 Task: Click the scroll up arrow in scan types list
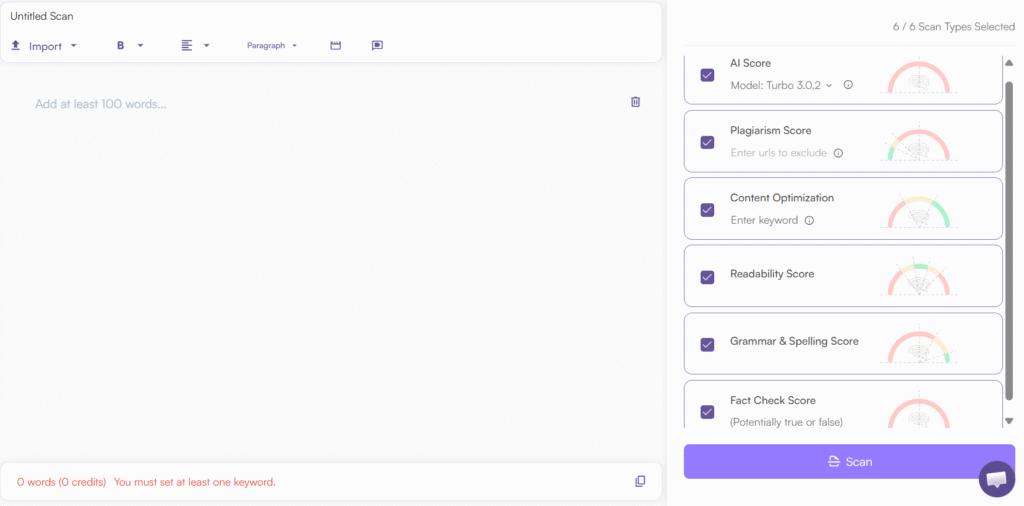(1009, 63)
